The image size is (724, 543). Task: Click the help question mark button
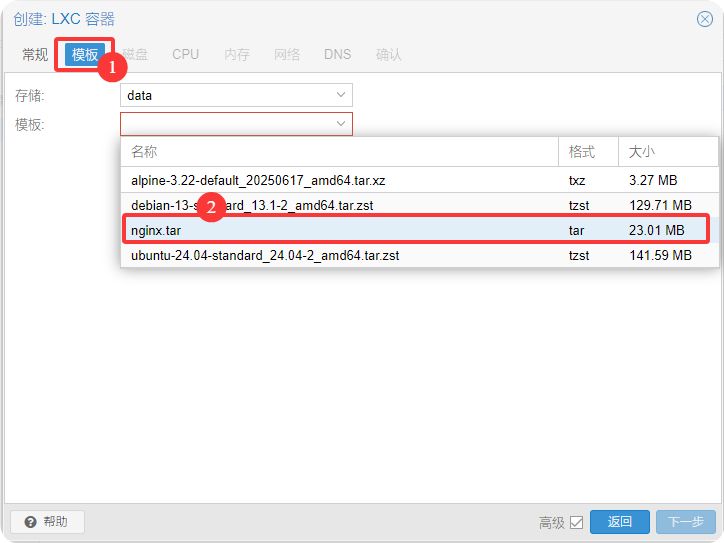(x=47, y=522)
